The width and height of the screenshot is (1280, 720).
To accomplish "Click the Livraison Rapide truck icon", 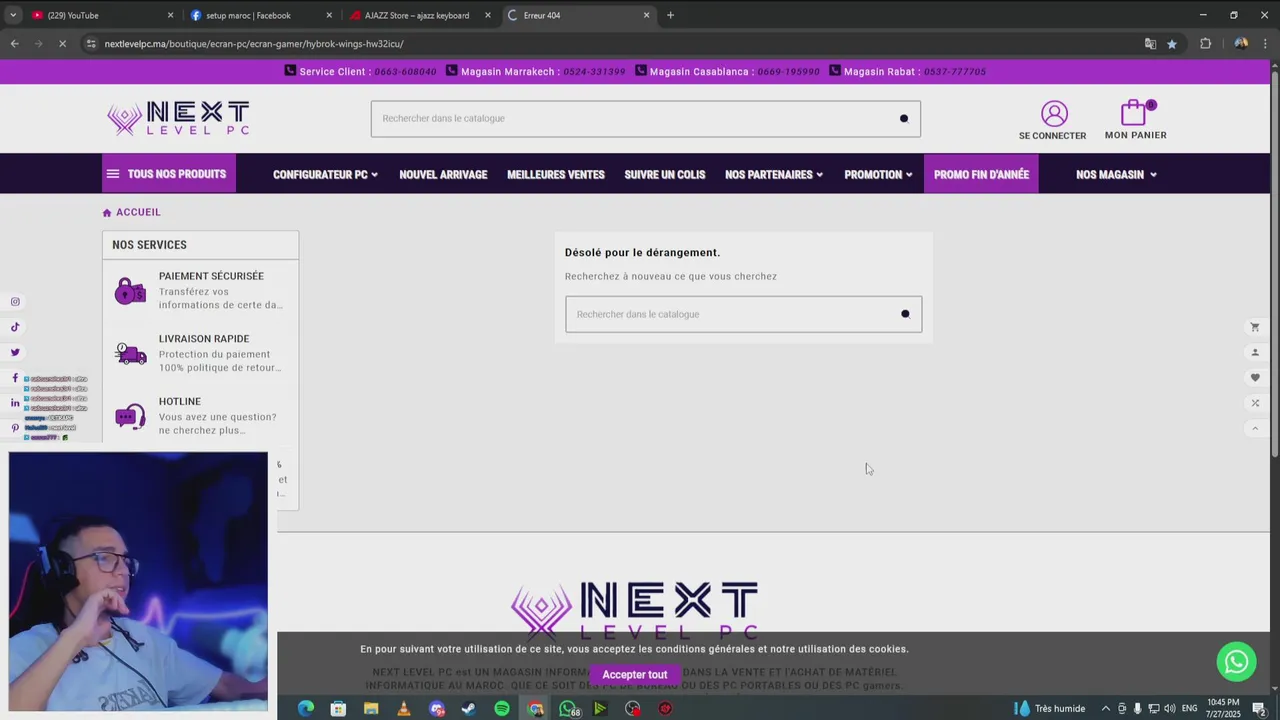I will 130,353.
